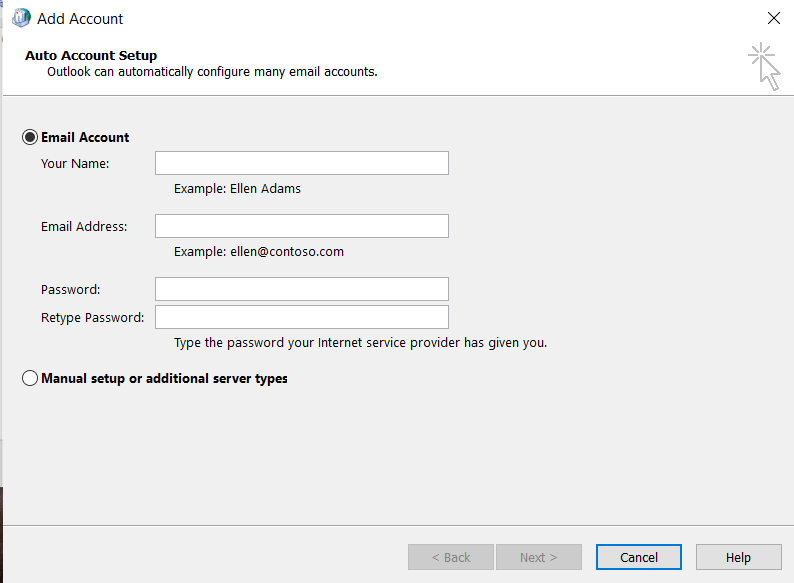The height and width of the screenshot is (583, 794).
Task: Click the Auto Account Setup heading
Action: coord(91,56)
